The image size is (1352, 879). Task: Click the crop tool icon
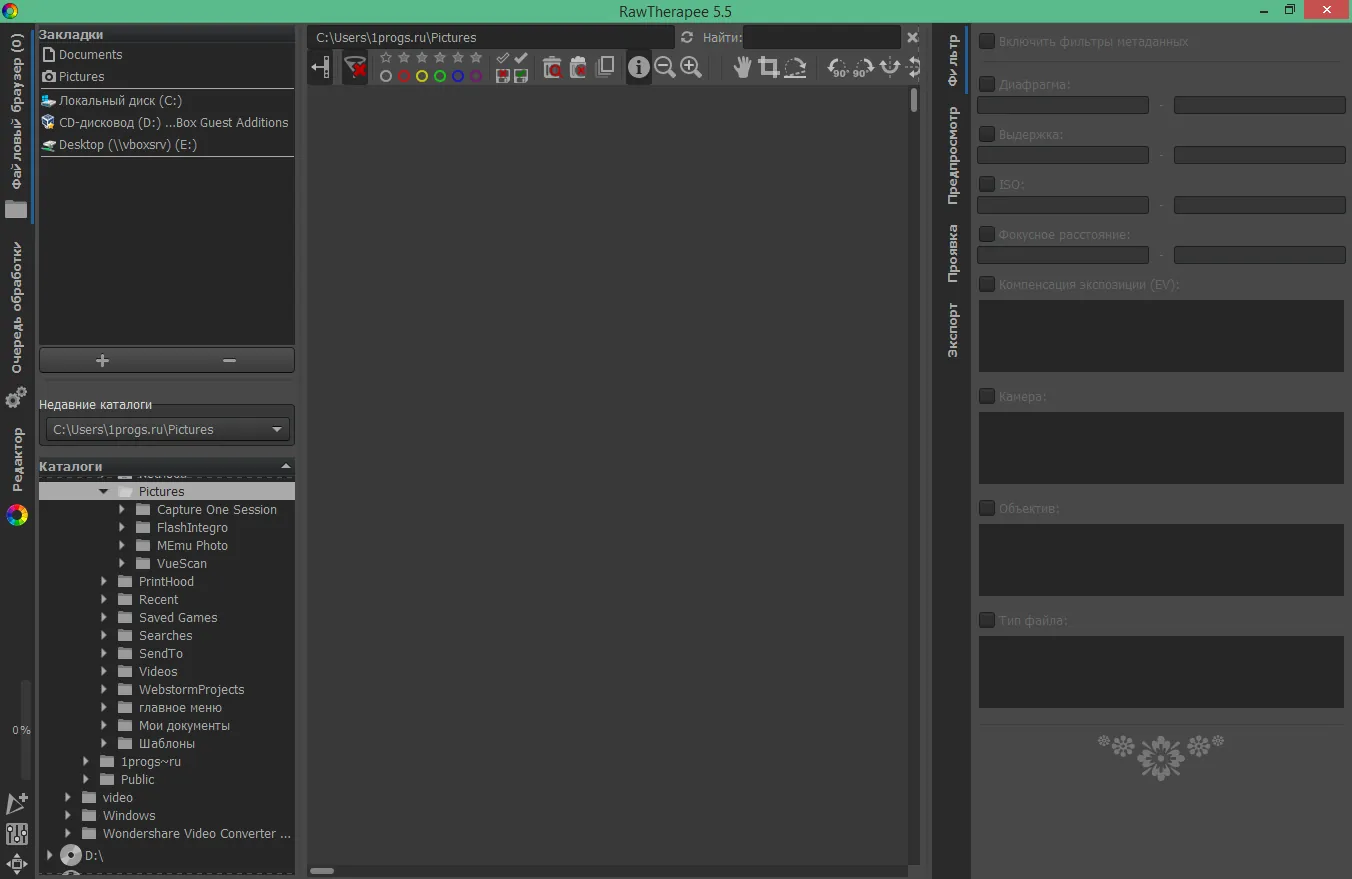768,67
